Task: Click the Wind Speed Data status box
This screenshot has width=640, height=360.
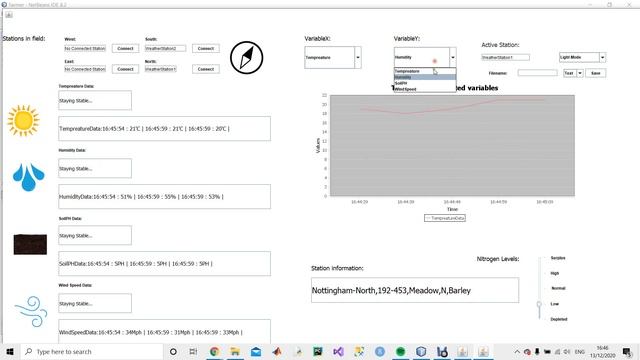Action: tap(95, 303)
